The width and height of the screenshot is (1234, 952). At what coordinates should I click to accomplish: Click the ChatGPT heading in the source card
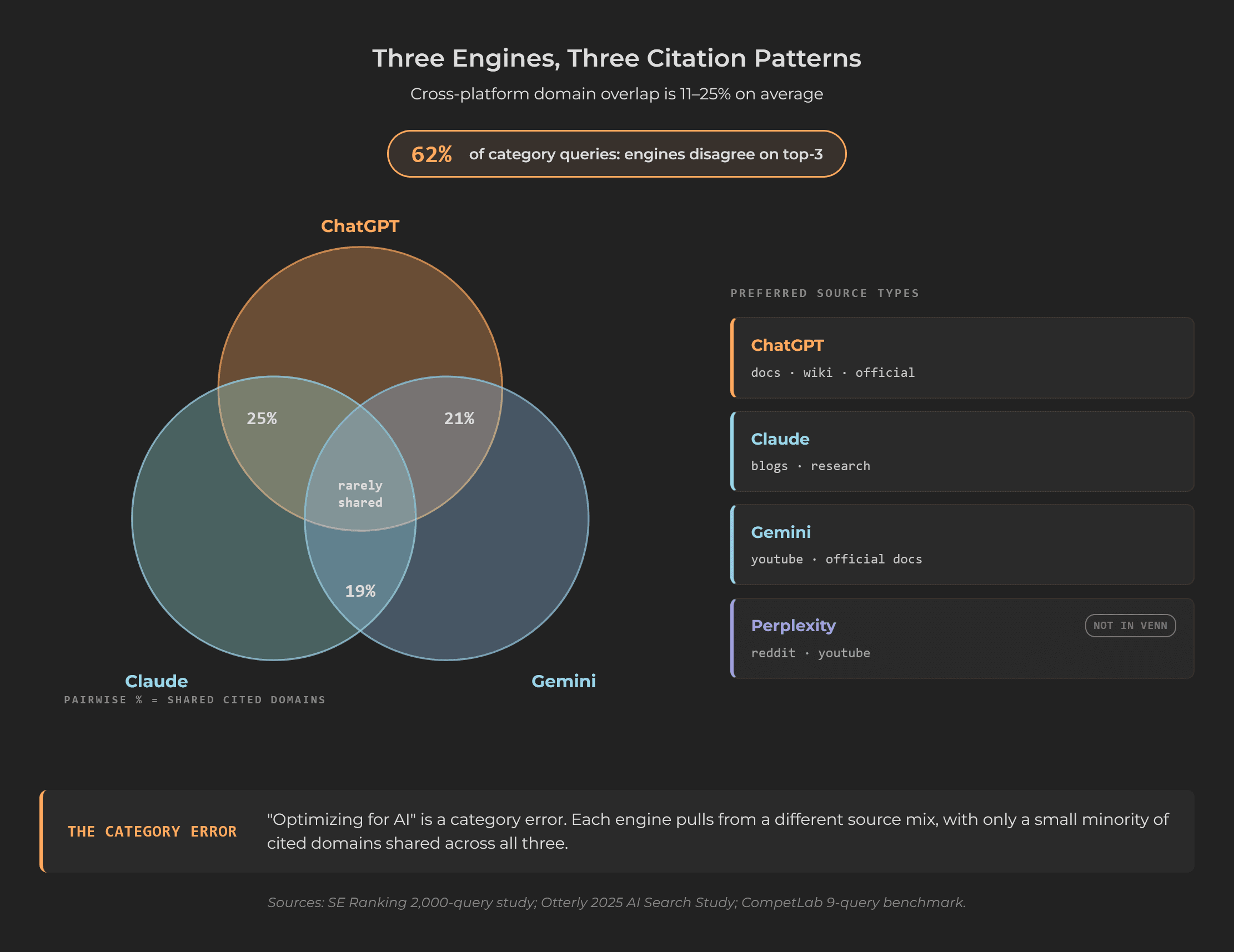(787, 345)
